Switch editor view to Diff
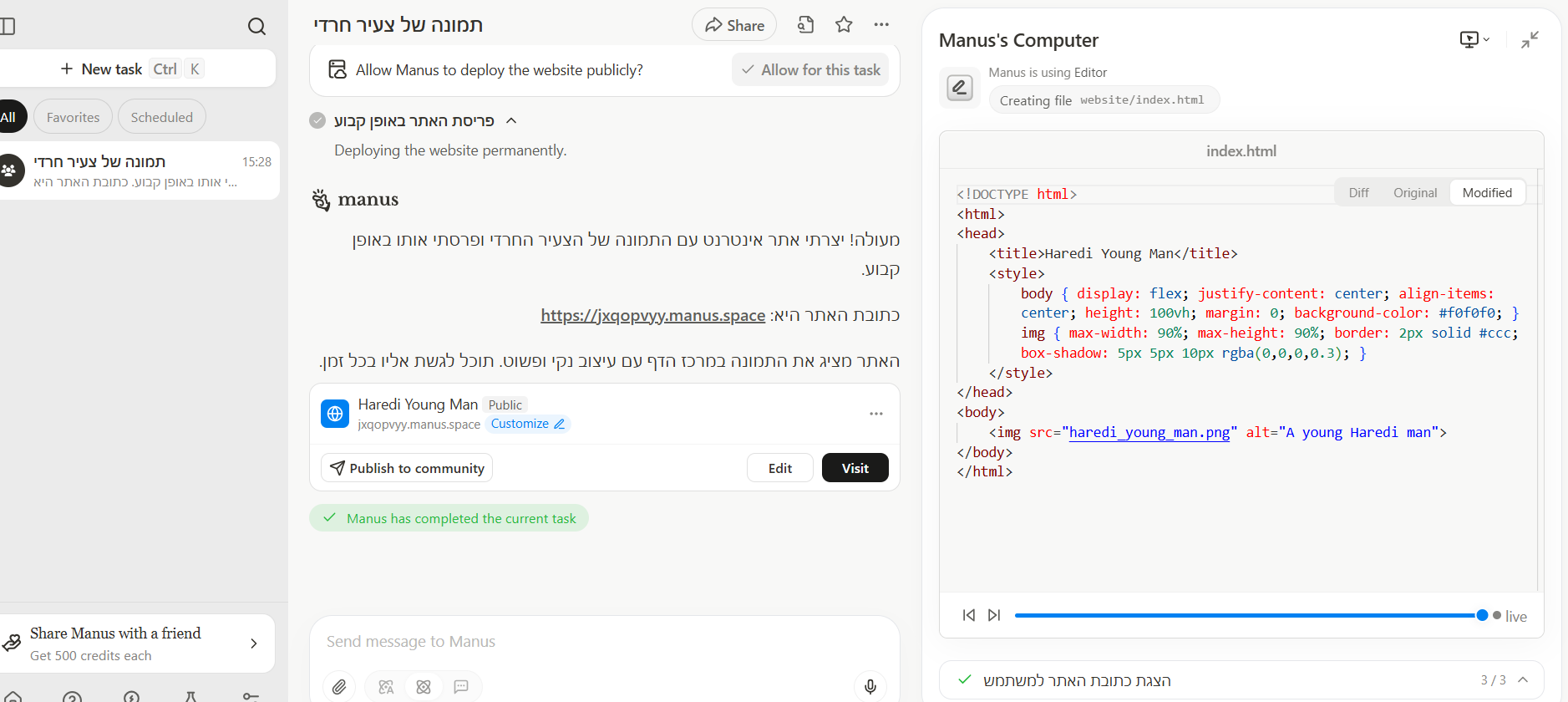This screenshot has height=702, width=1568. click(x=1358, y=193)
